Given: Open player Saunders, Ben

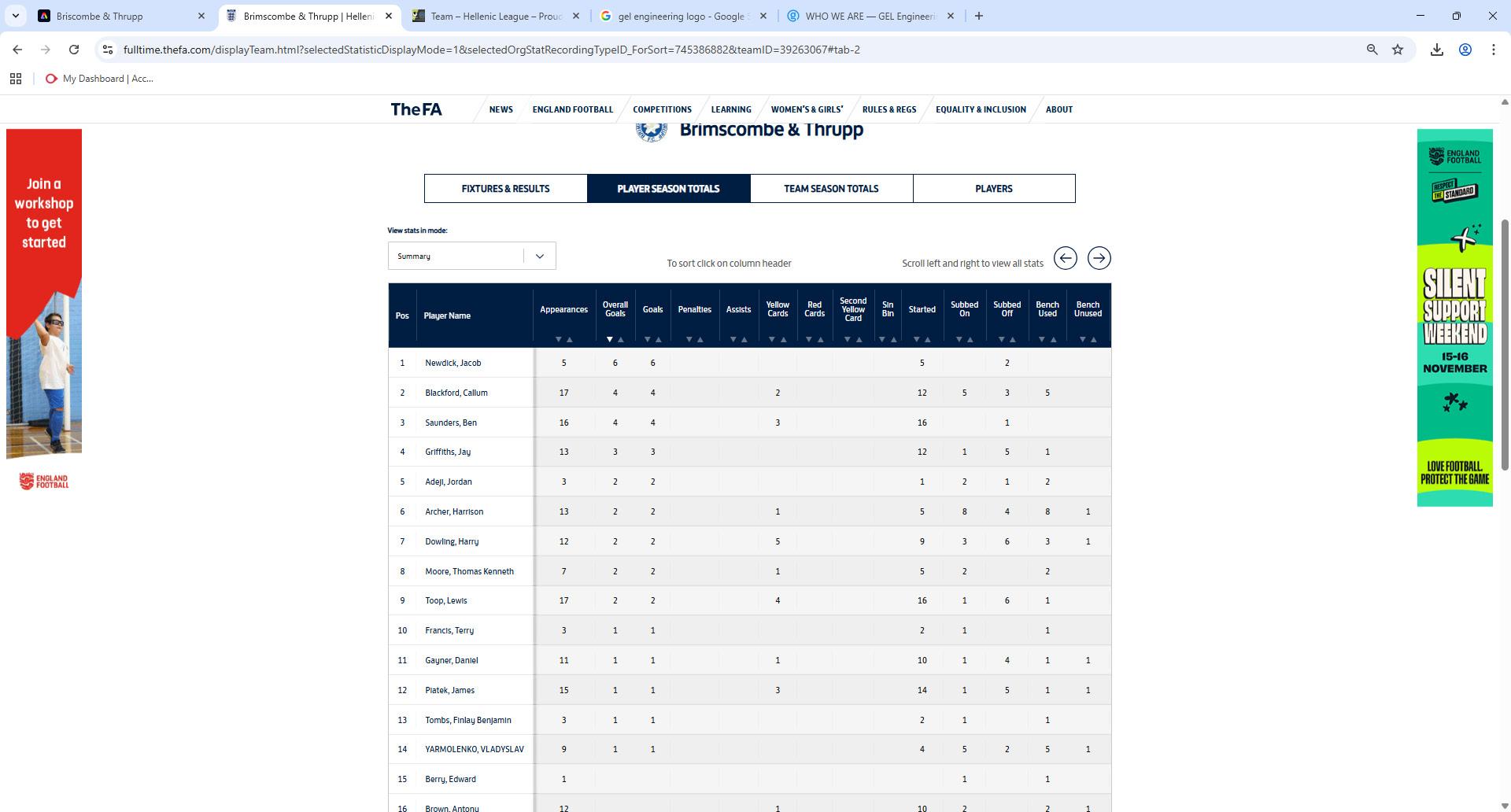Looking at the screenshot, I should tap(451, 423).
